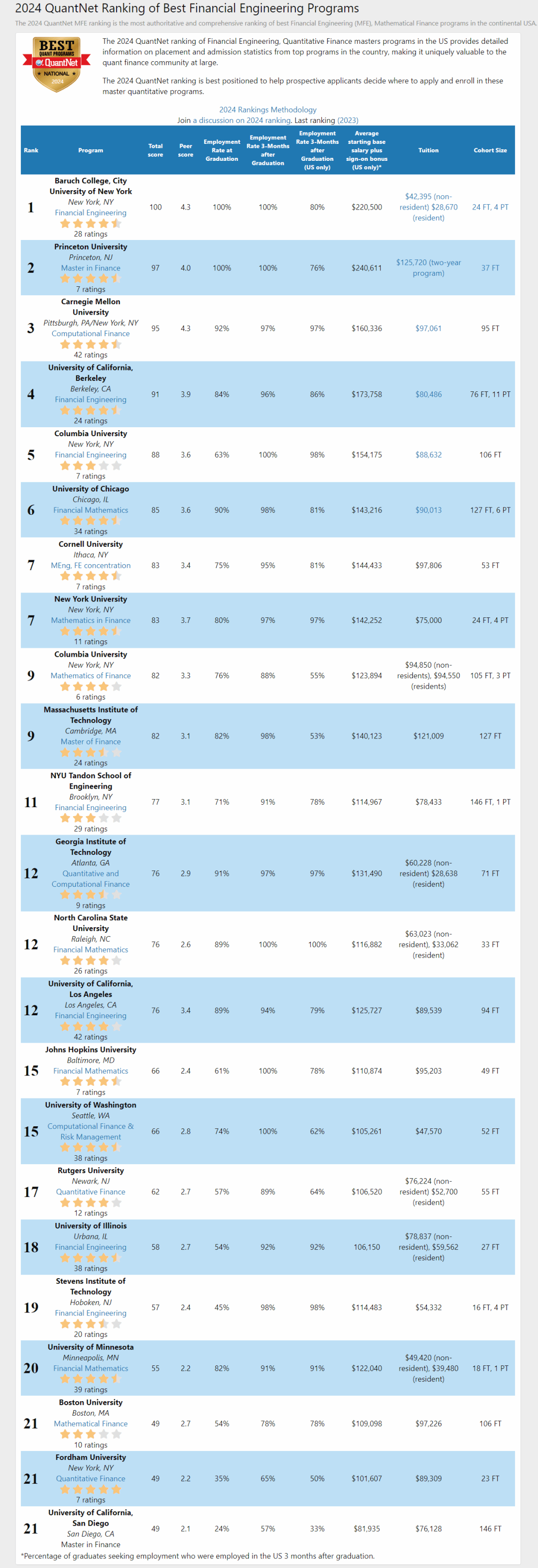The image size is (538, 1568).
Task: Open Princeton's Master in Finance link
Action: click(x=91, y=268)
